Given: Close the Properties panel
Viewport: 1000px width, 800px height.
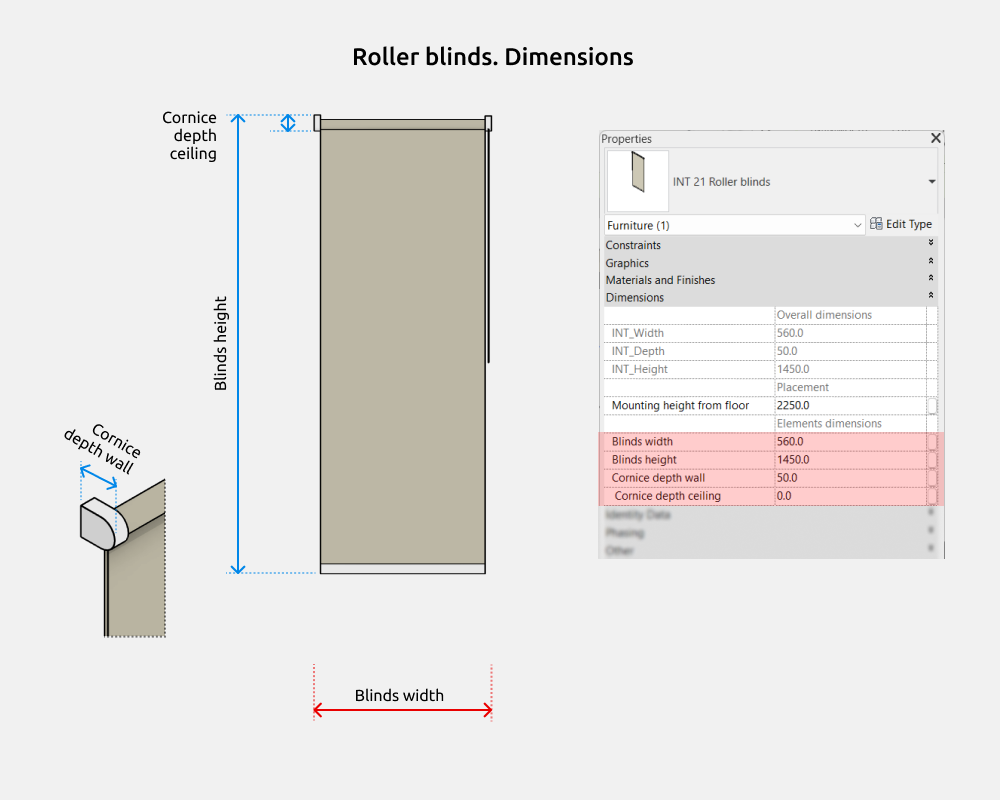Looking at the screenshot, I should tap(936, 138).
